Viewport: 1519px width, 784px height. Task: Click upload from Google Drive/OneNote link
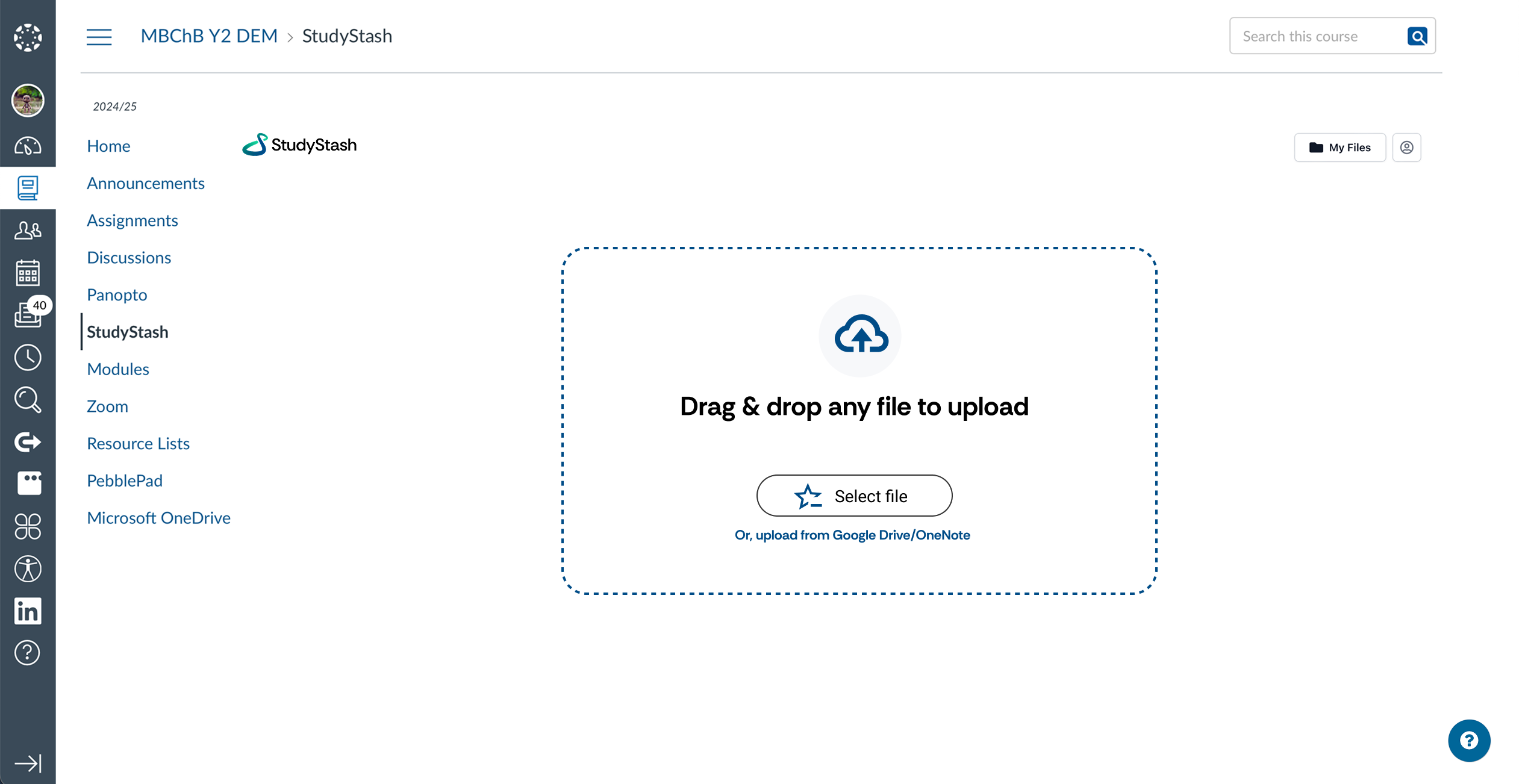pos(852,535)
